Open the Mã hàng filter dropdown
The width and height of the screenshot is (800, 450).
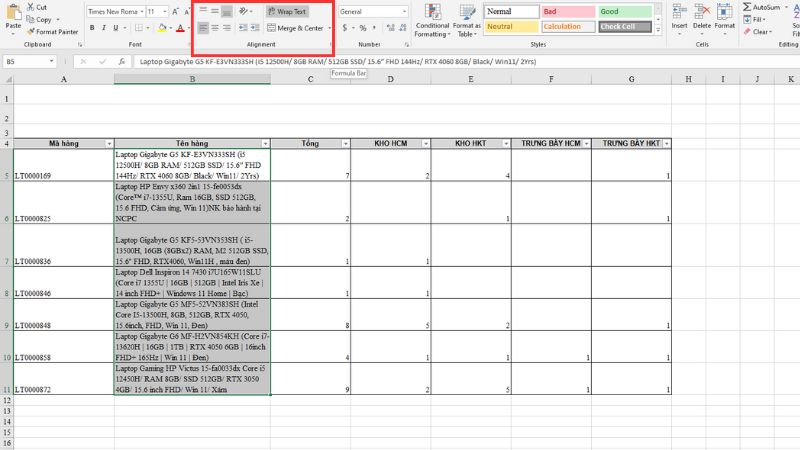[x=109, y=144]
